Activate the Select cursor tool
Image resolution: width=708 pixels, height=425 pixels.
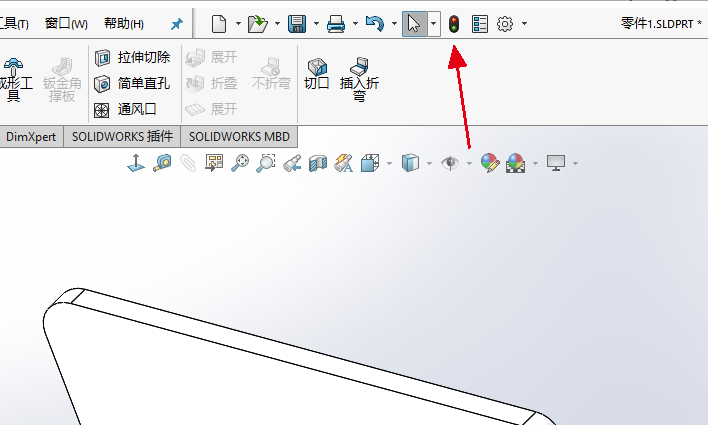[x=414, y=23]
